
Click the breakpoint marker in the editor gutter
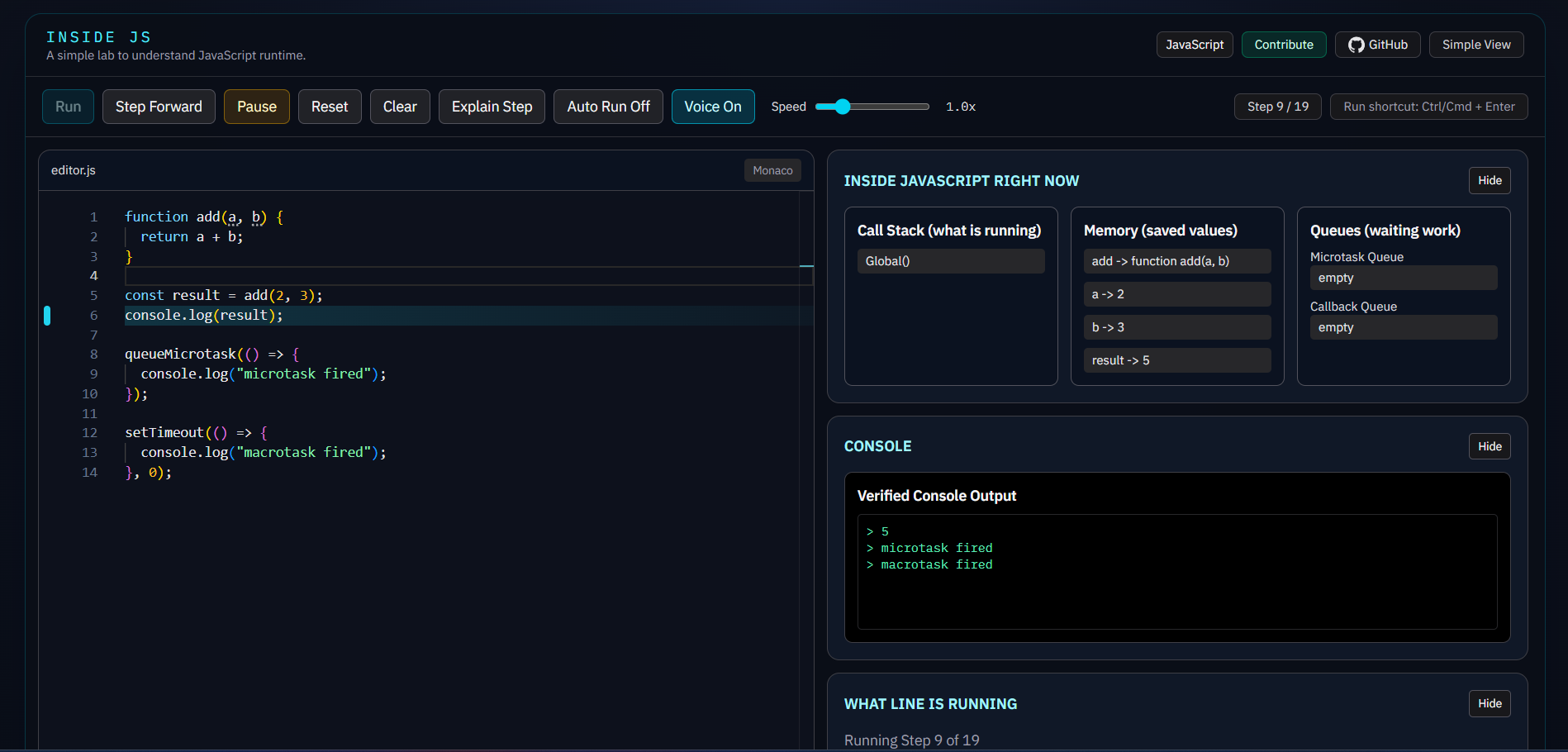47,315
